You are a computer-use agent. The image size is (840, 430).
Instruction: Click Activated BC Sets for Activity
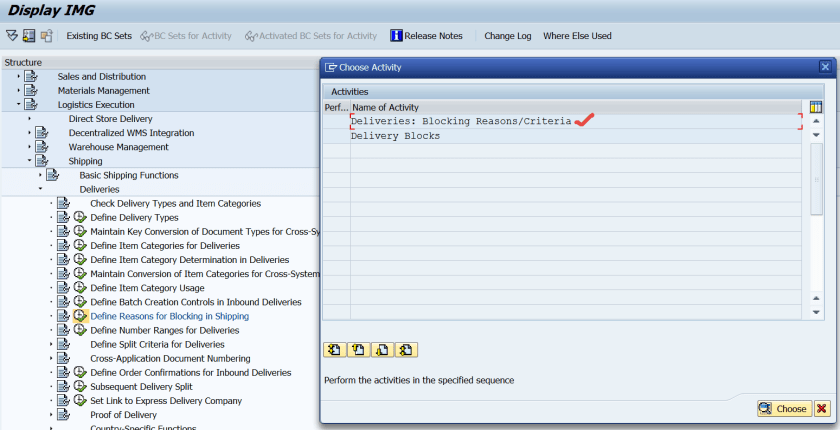pyautogui.click(x=311, y=36)
